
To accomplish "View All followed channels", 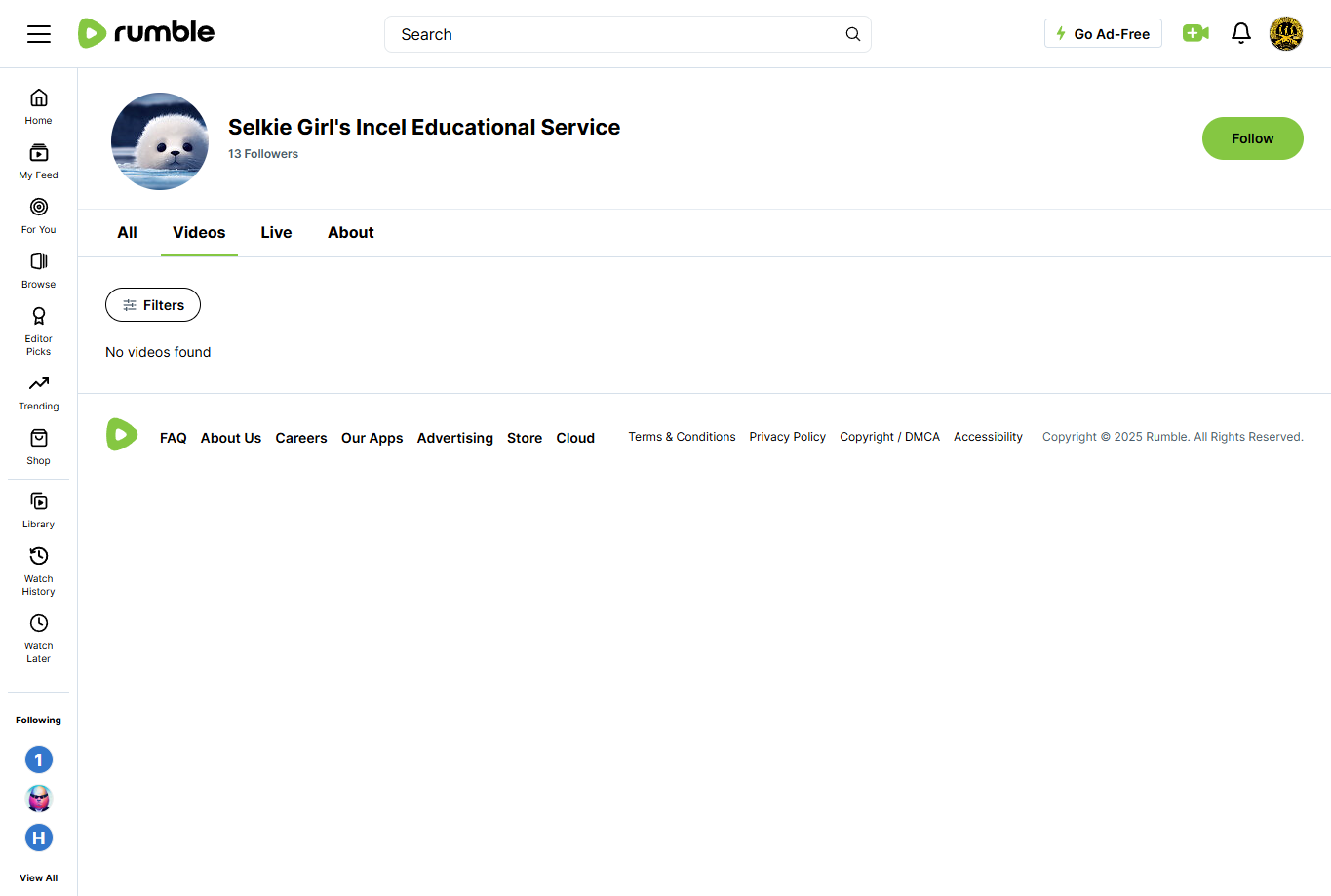I will click(39, 877).
